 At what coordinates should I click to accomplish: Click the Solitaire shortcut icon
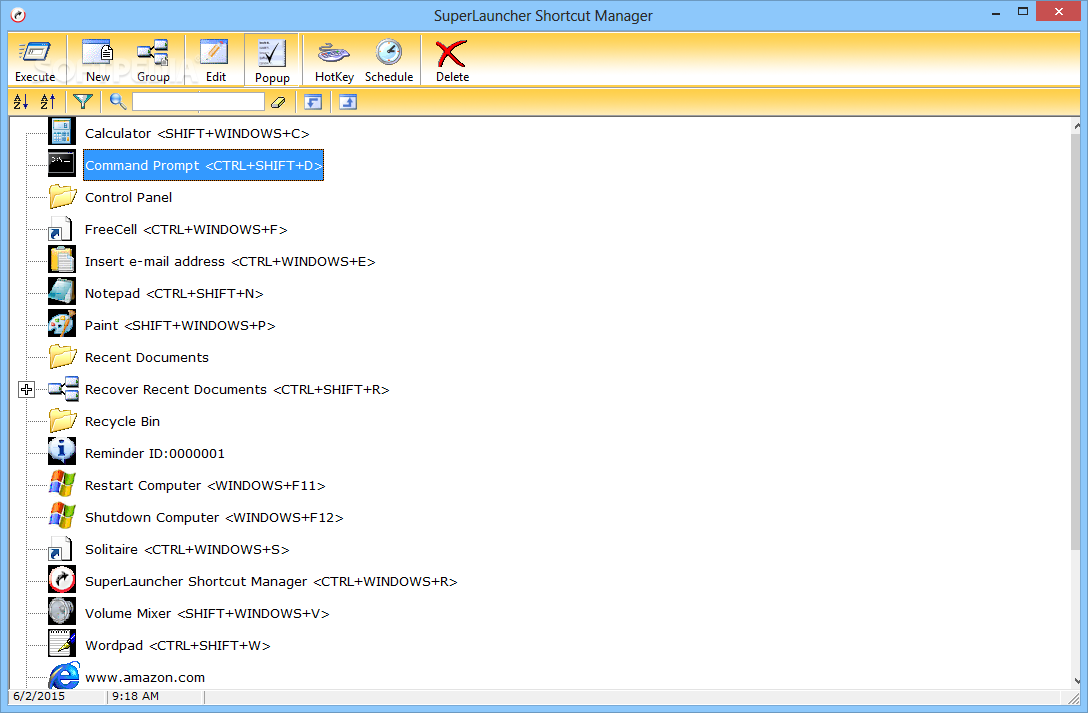[60, 549]
